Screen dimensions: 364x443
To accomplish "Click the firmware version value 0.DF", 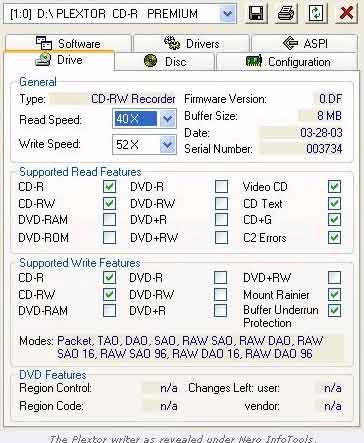I will tap(330, 99).
